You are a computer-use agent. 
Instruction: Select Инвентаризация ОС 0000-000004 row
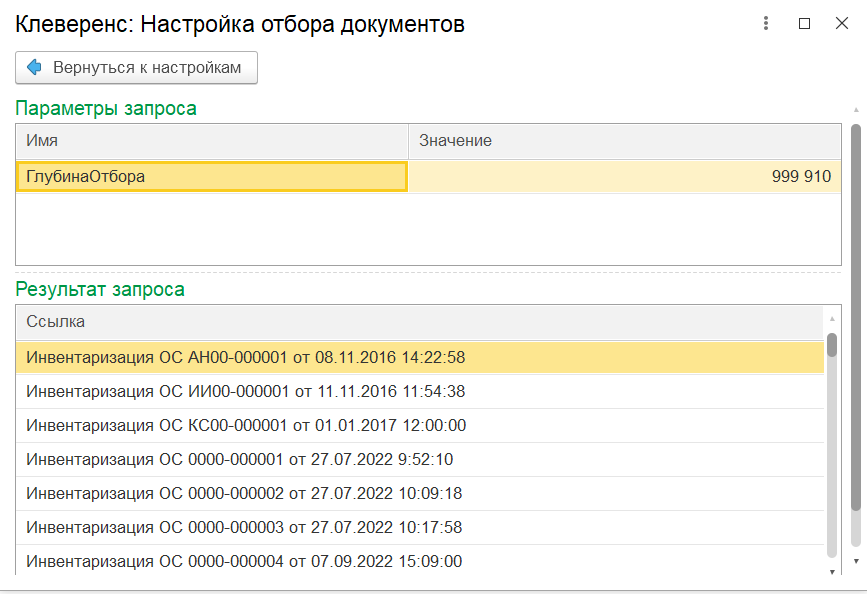coord(420,561)
